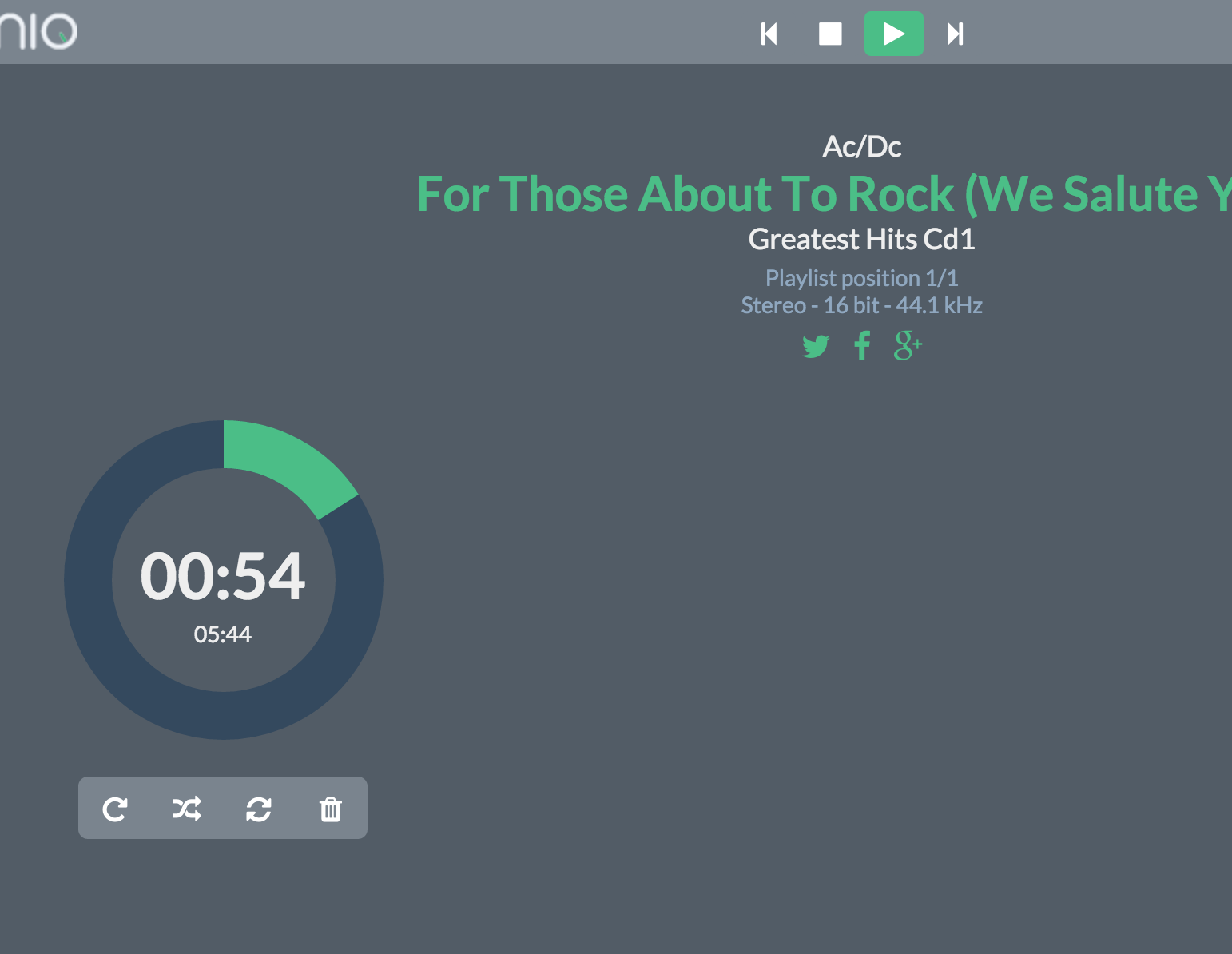
Task: Toggle repeat with the circular arrow icon
Action: [115, 809]
